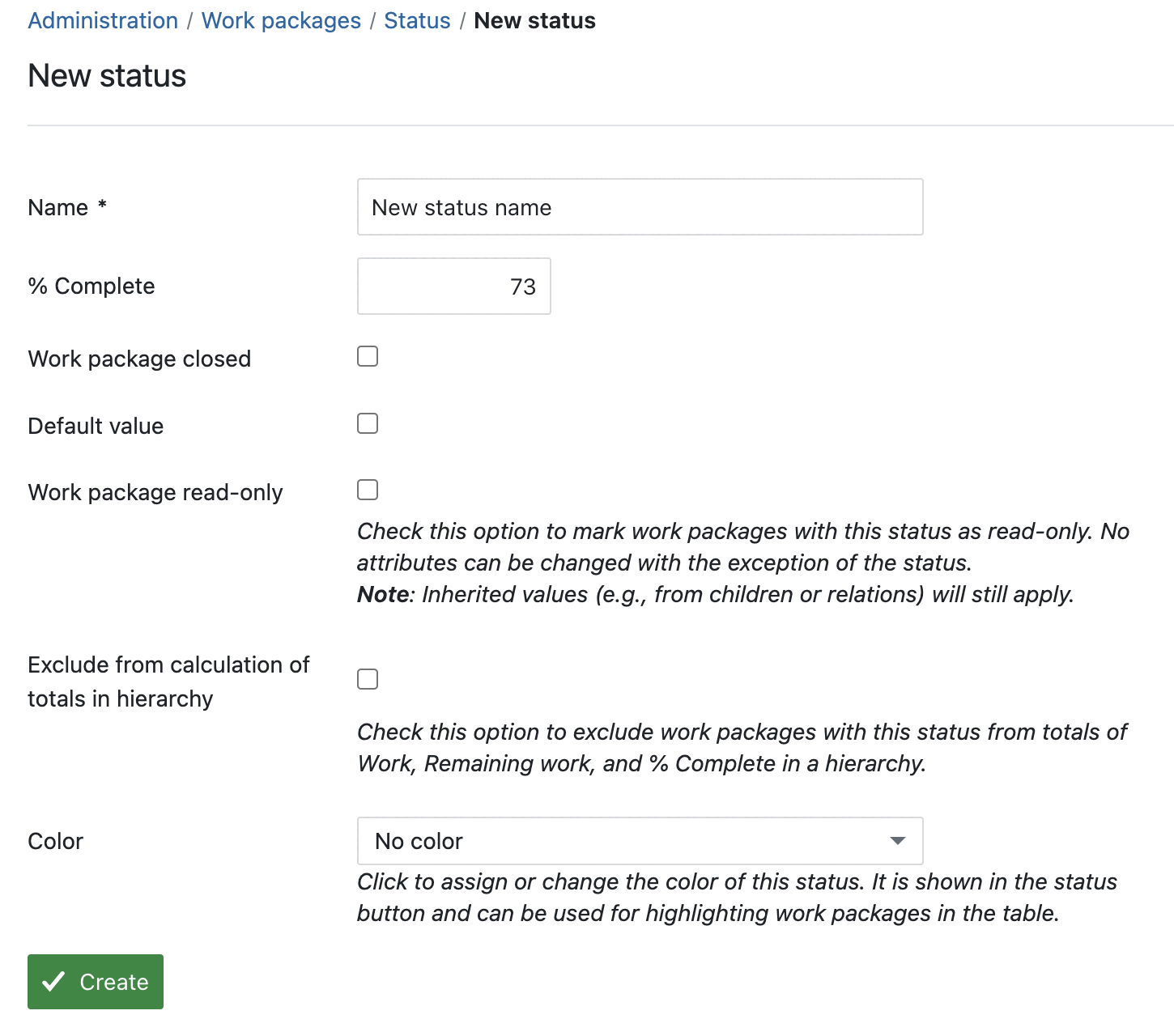Click the checkmark icon on Create button
Viewport: 1174px width, 1036px height.
pyautogui.click(x=53, y=982)
